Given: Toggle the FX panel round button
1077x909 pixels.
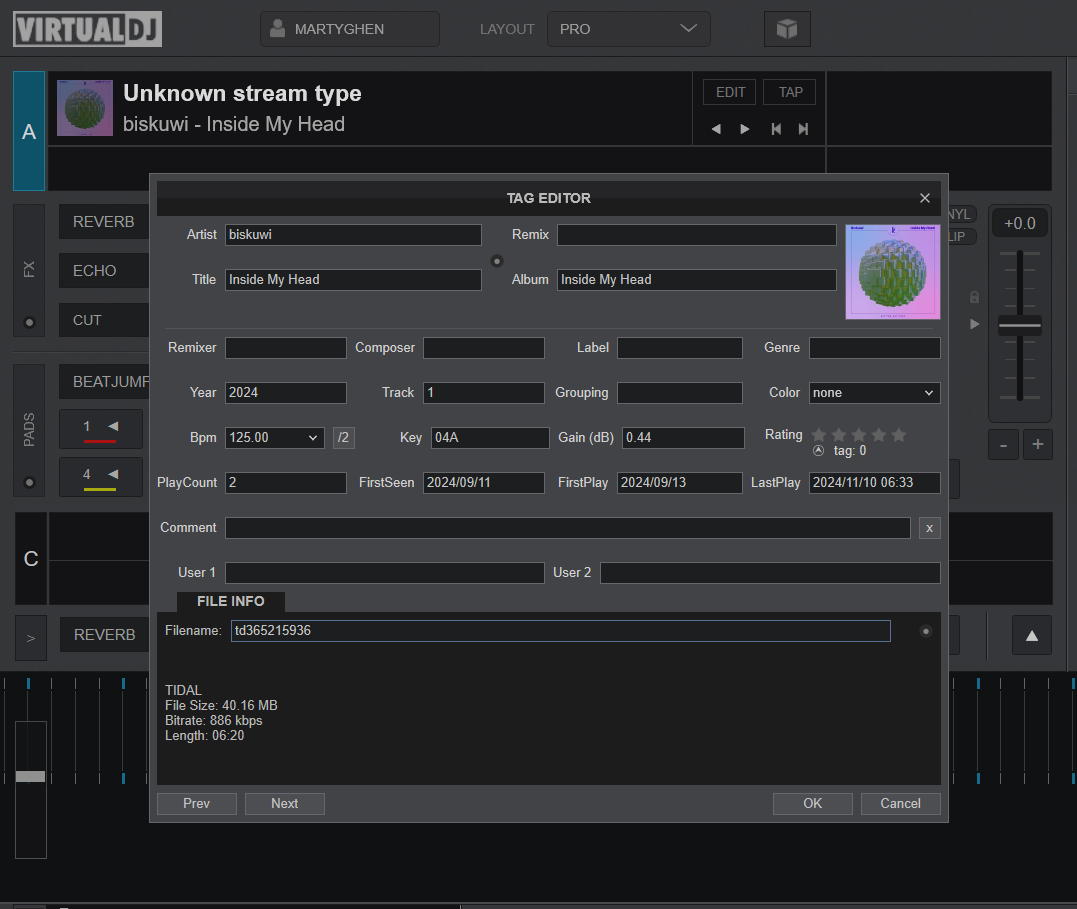Looking at the screenshot, I should click(x=29, y=322).
